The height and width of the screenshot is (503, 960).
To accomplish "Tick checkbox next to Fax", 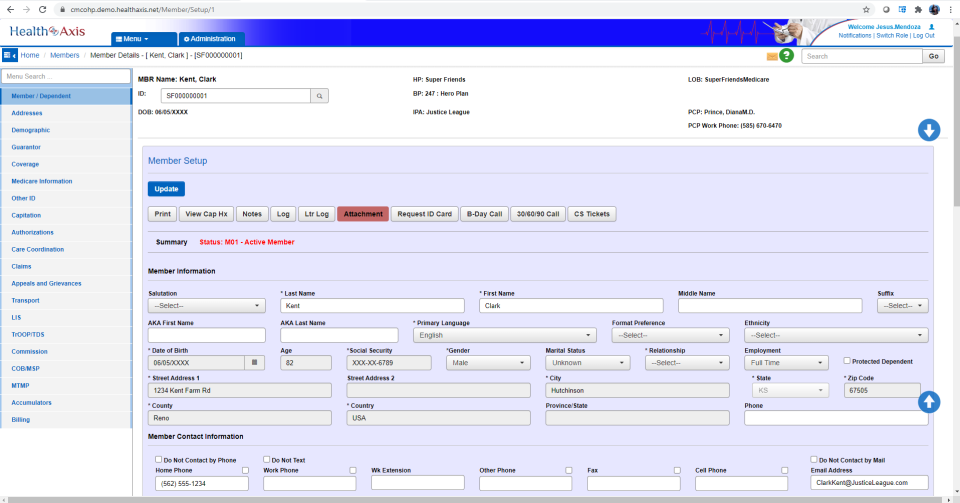I will coord(677,471).
